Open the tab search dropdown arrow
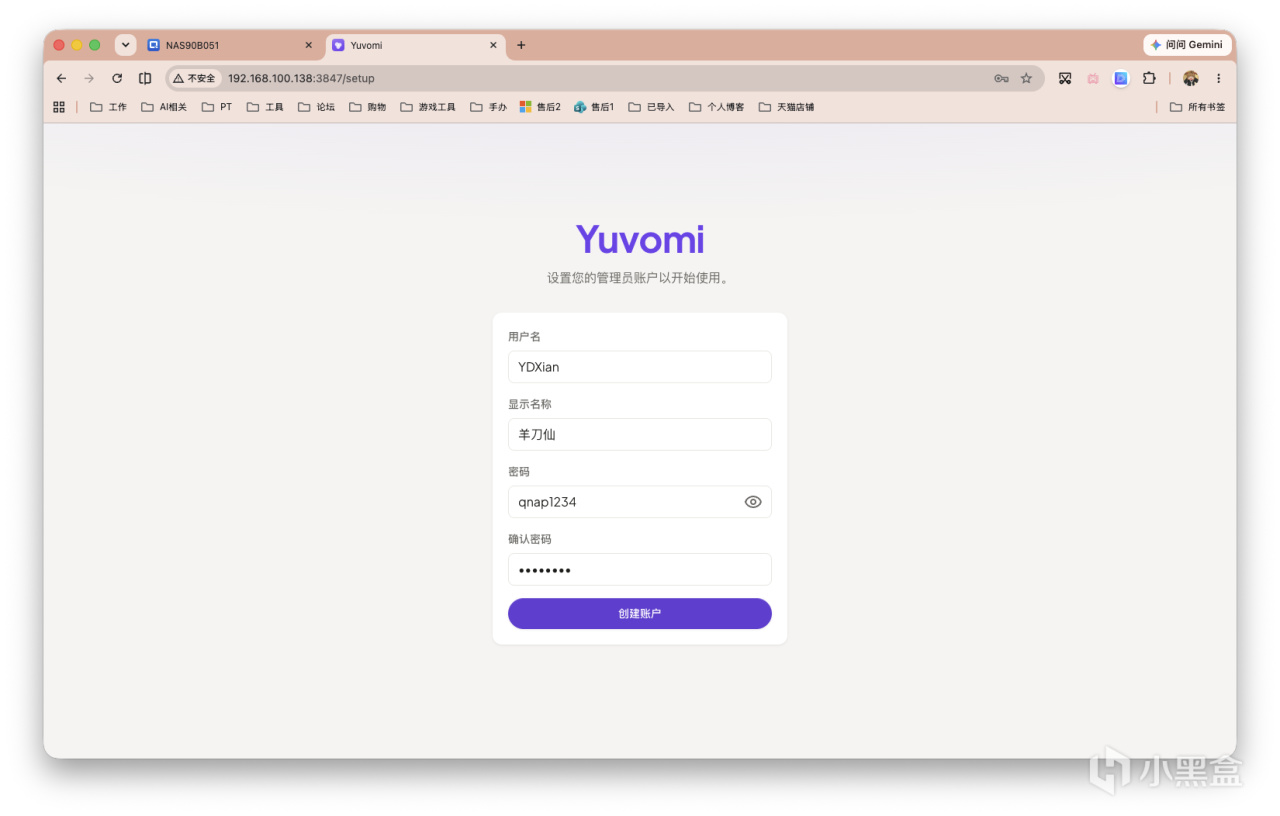Screen dimensions: 1280x816 125,45
